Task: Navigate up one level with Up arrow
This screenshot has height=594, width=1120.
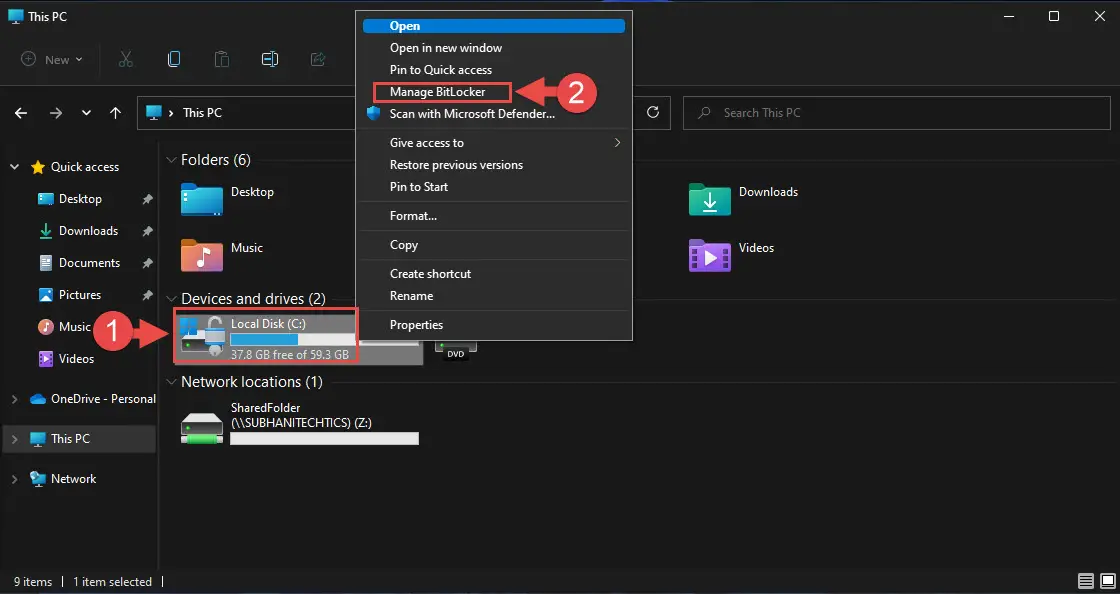Action: pos(116,113)
